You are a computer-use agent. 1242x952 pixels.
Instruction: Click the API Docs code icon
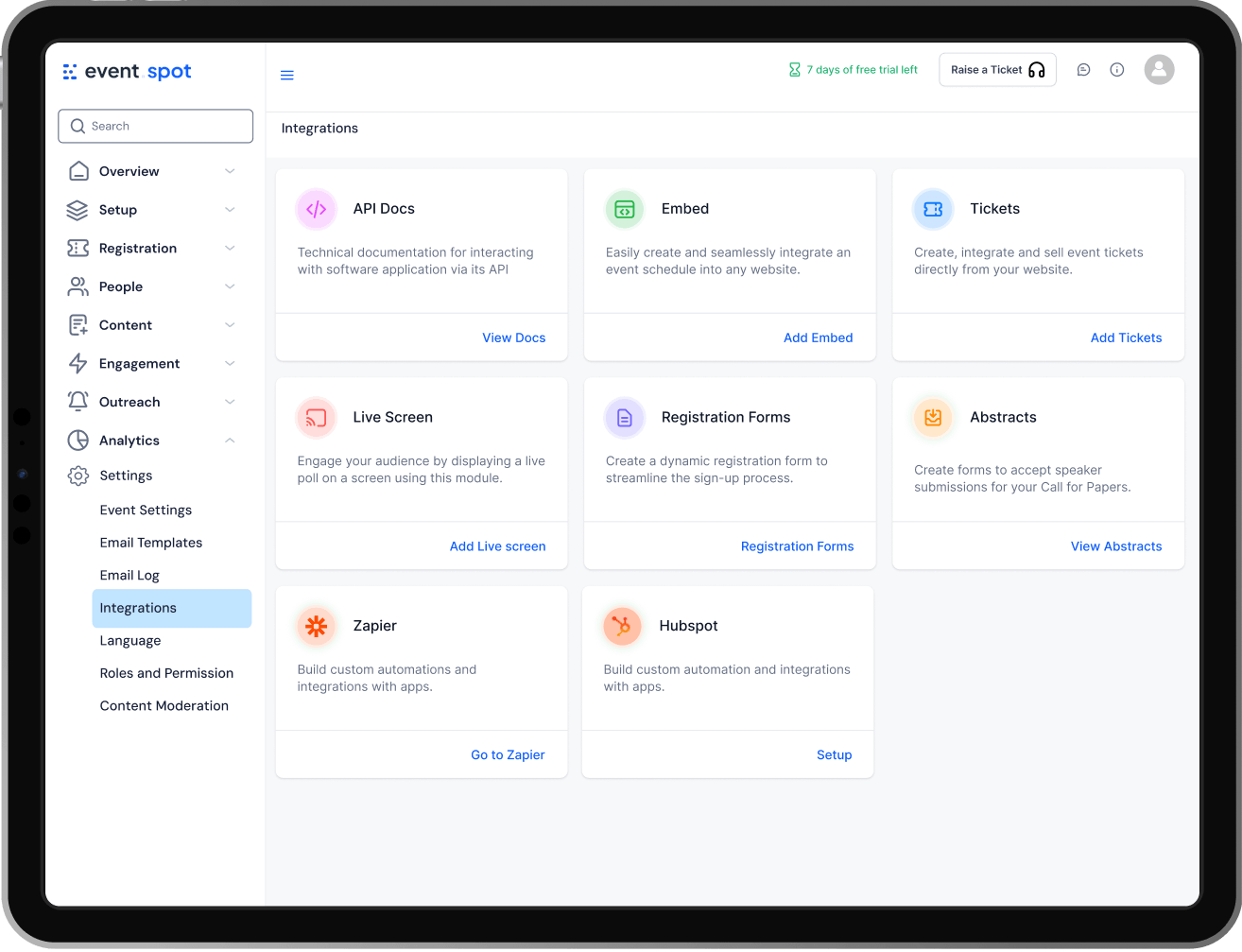[317, 209]
